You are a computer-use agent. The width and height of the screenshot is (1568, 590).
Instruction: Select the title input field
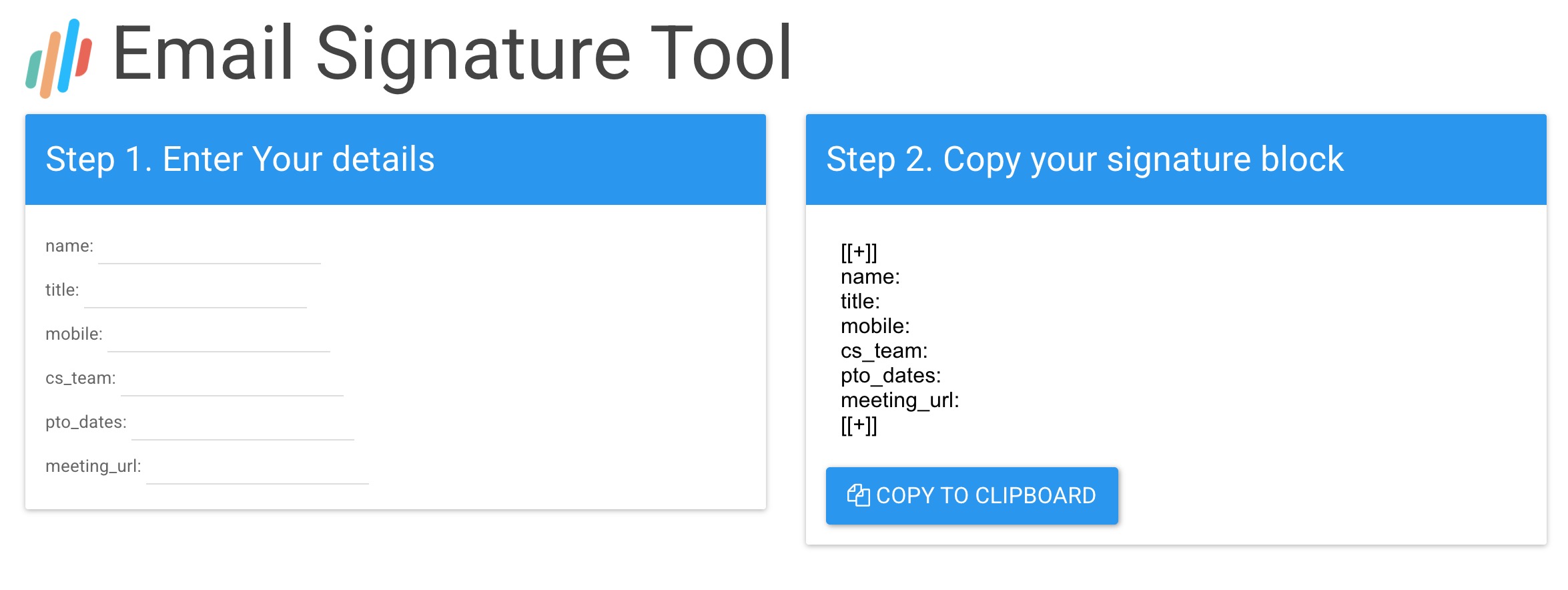coord(195,291)
